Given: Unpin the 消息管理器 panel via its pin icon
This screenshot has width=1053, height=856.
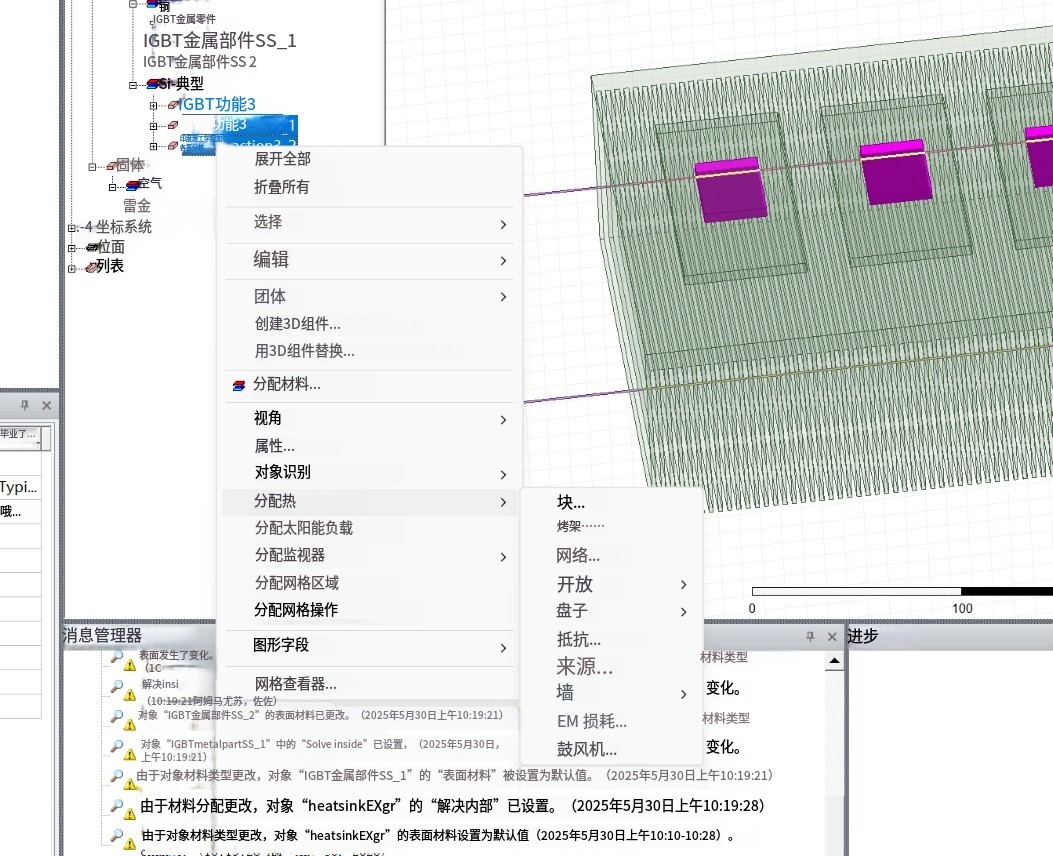Looking at the screenshot, I should 812,636.
